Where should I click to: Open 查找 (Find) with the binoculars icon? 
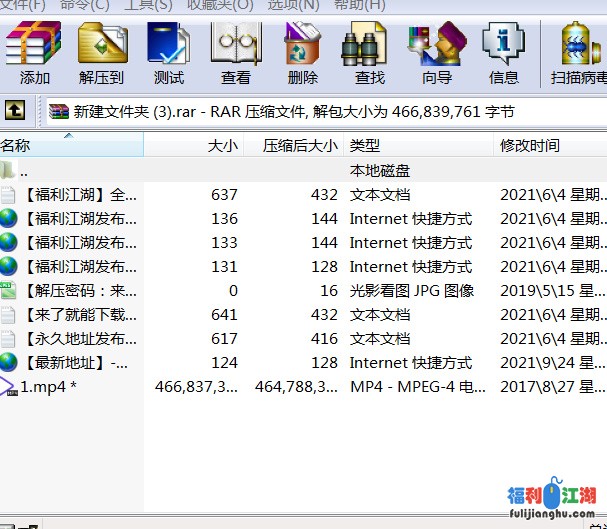click(x=369, y=54)
